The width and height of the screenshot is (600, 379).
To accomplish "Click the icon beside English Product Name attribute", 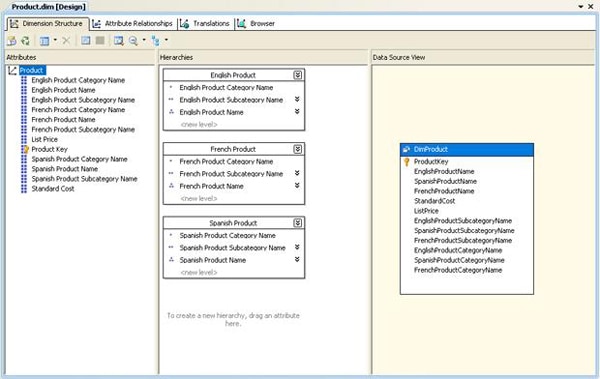I will click(x=24, y=90).
